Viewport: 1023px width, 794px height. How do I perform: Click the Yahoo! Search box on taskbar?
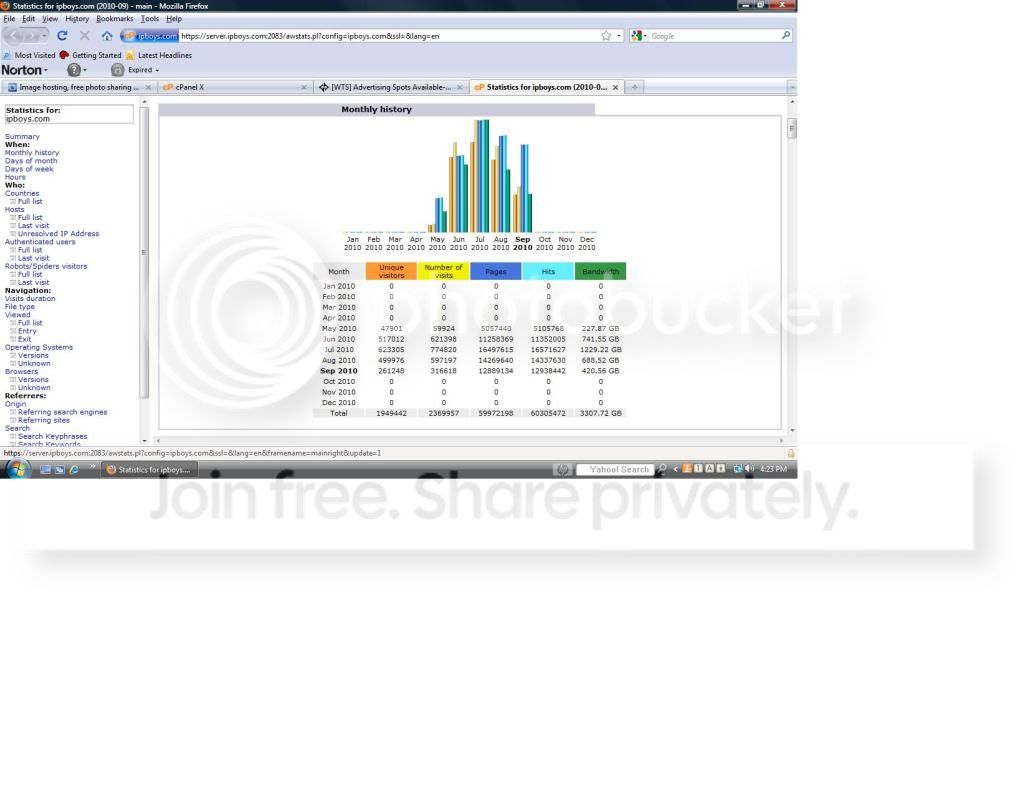616,469
